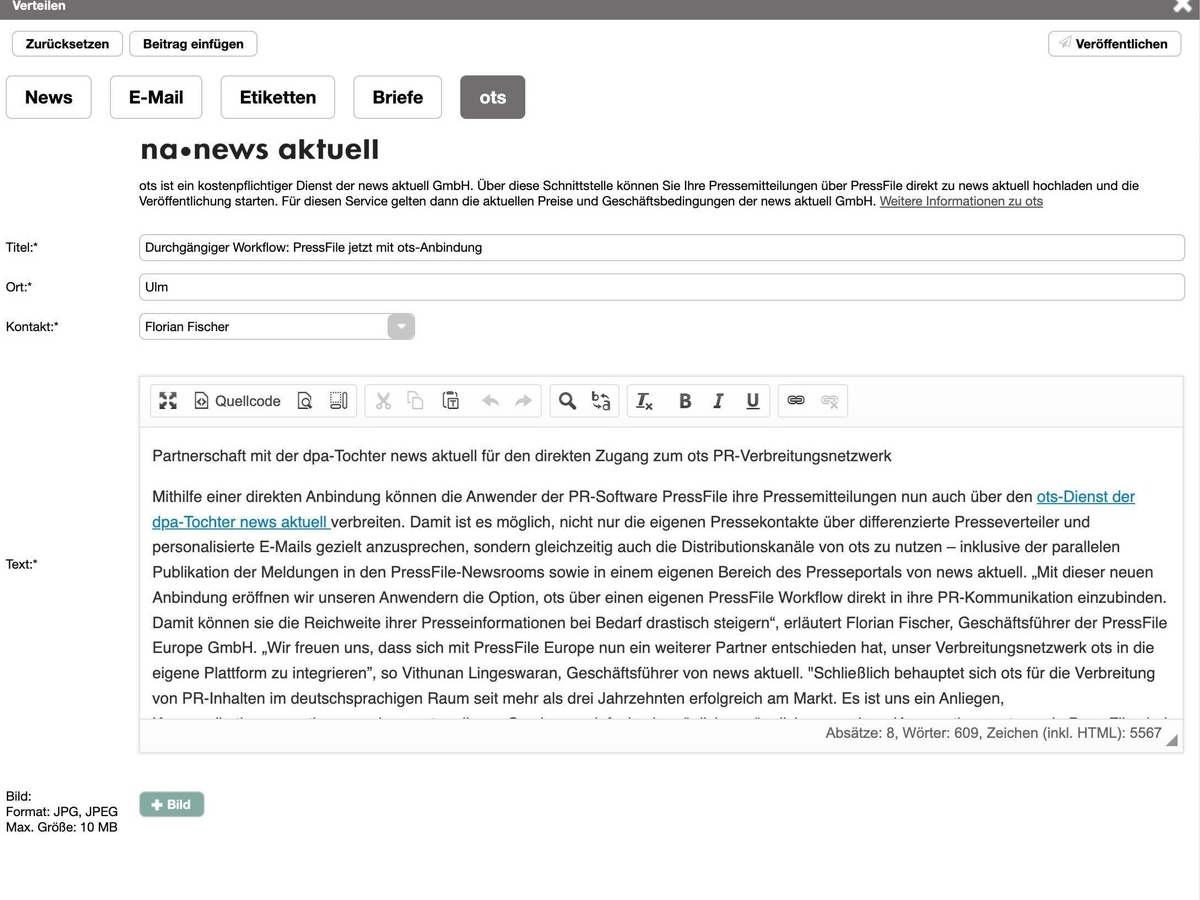
Task: Open the find magnifier tool
Action: [567, 401]
